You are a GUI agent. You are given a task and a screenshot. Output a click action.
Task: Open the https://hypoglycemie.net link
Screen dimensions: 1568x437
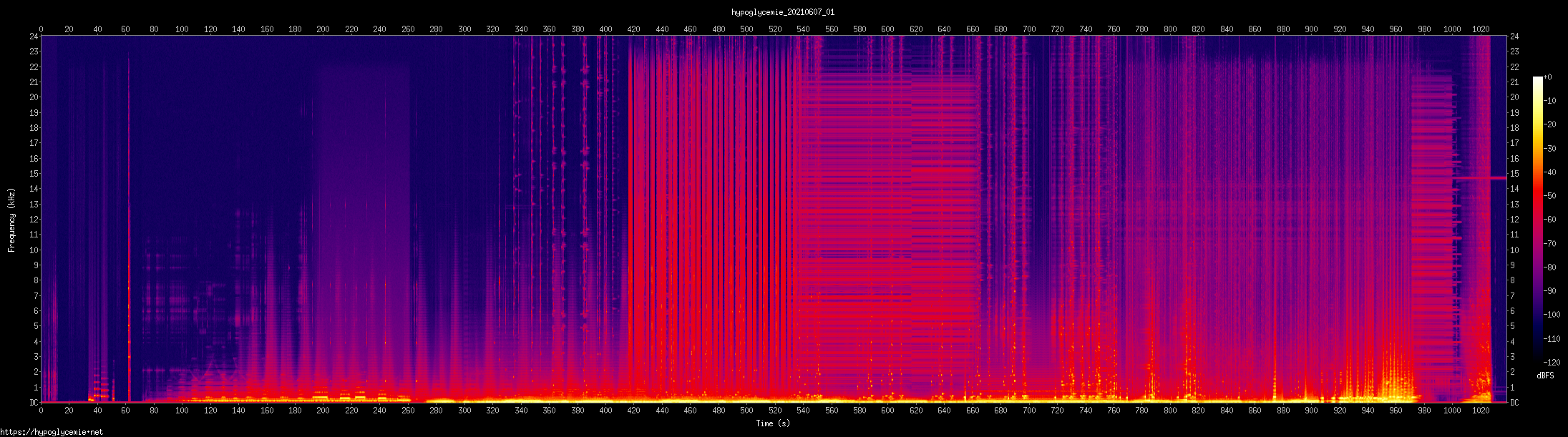(52, 432)
